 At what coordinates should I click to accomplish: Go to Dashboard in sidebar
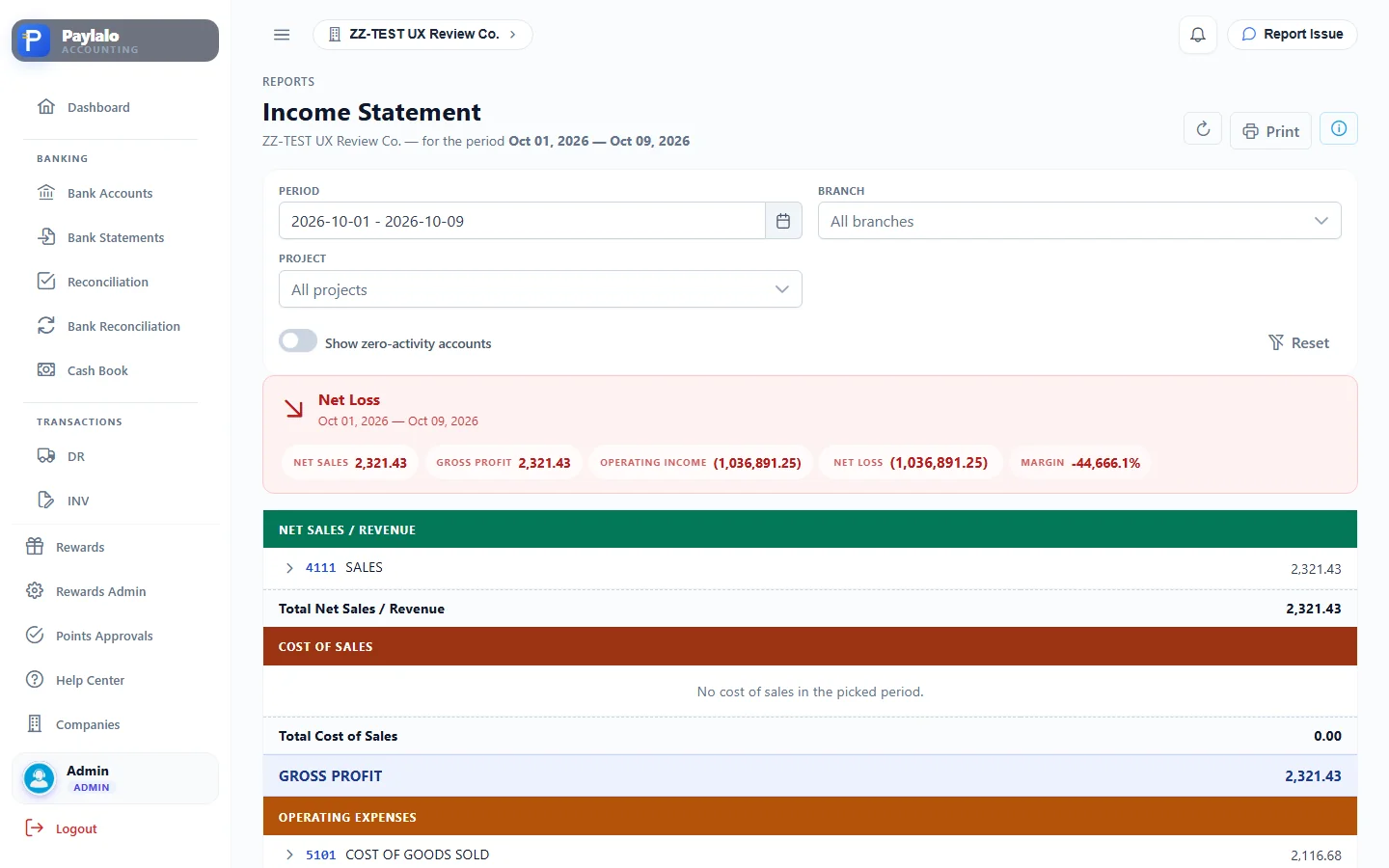tap(98, 107)
